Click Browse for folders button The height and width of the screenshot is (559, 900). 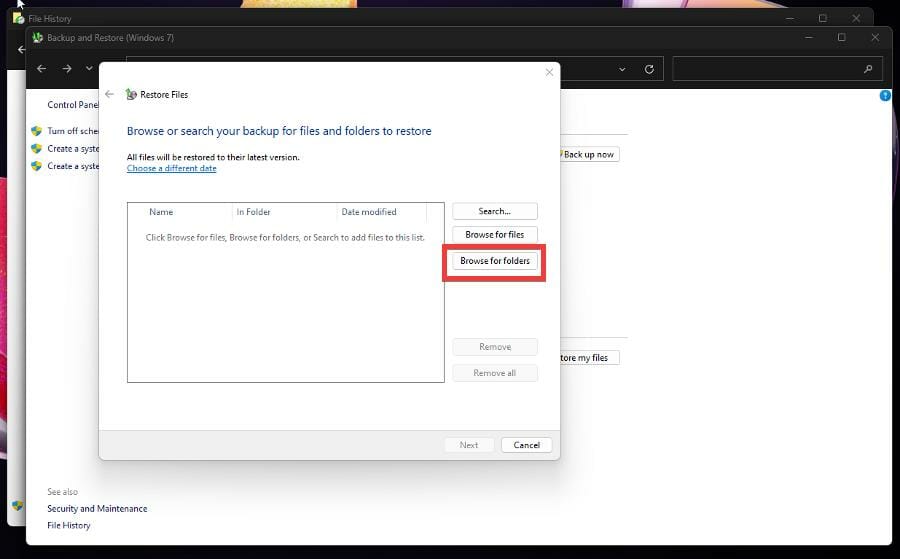495,261
